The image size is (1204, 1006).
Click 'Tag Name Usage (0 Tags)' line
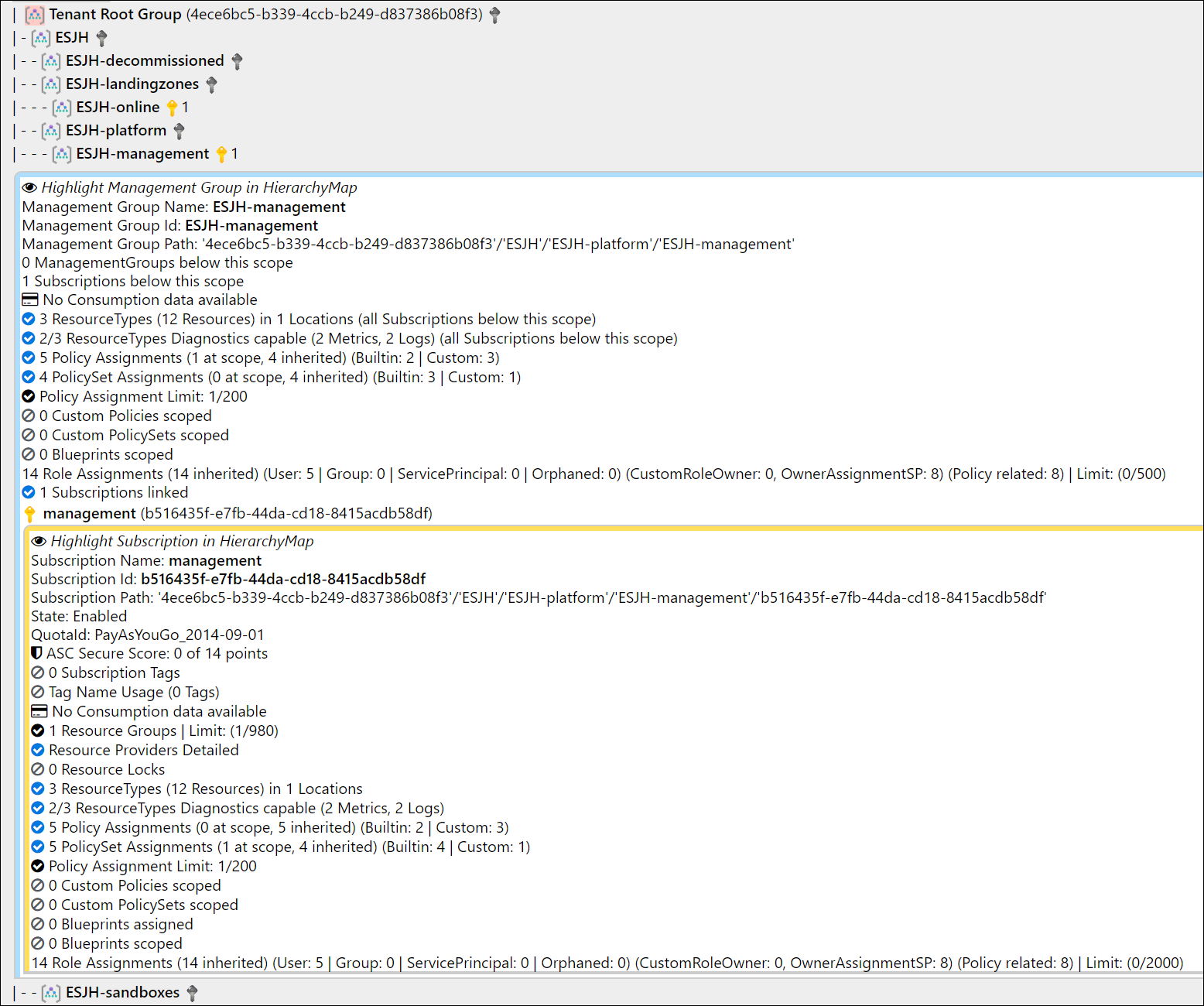click(x=125, y=692)
